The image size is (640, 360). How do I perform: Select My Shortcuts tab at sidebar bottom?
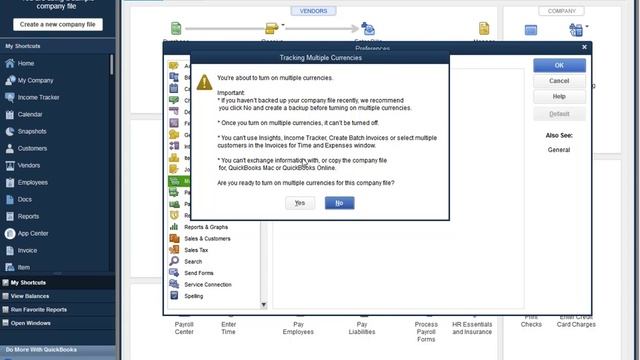click(57, 282)
